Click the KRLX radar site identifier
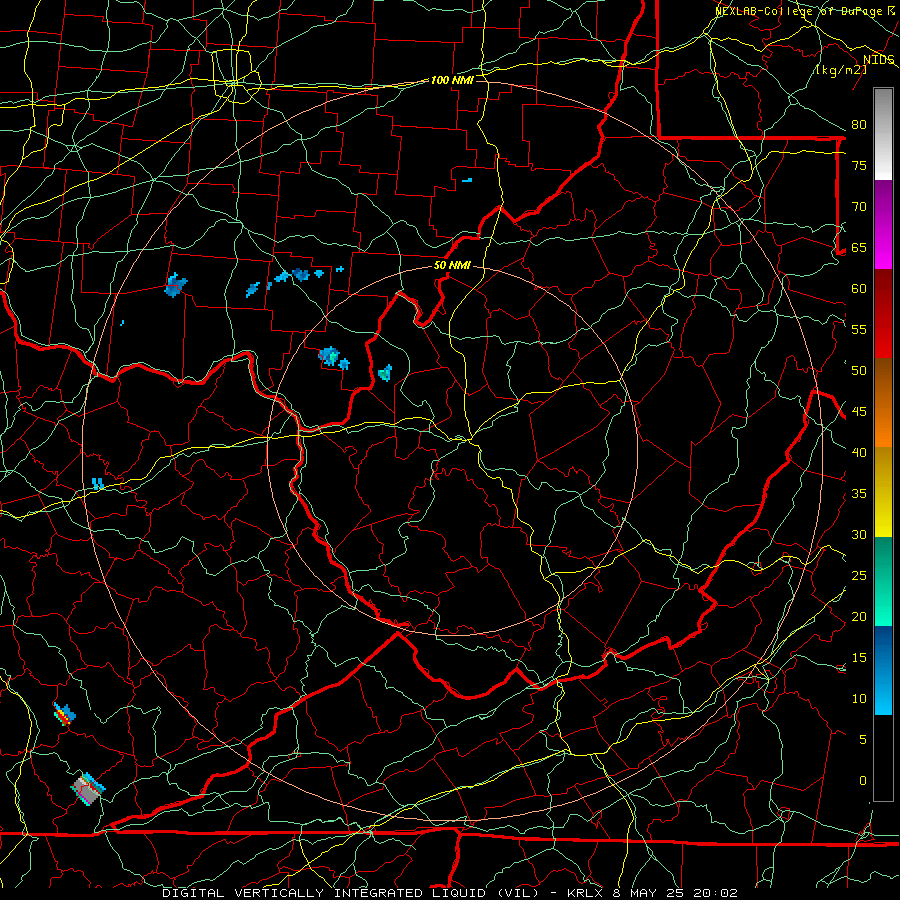The height and width of the screenshot is (900, 900). point(588,893)
